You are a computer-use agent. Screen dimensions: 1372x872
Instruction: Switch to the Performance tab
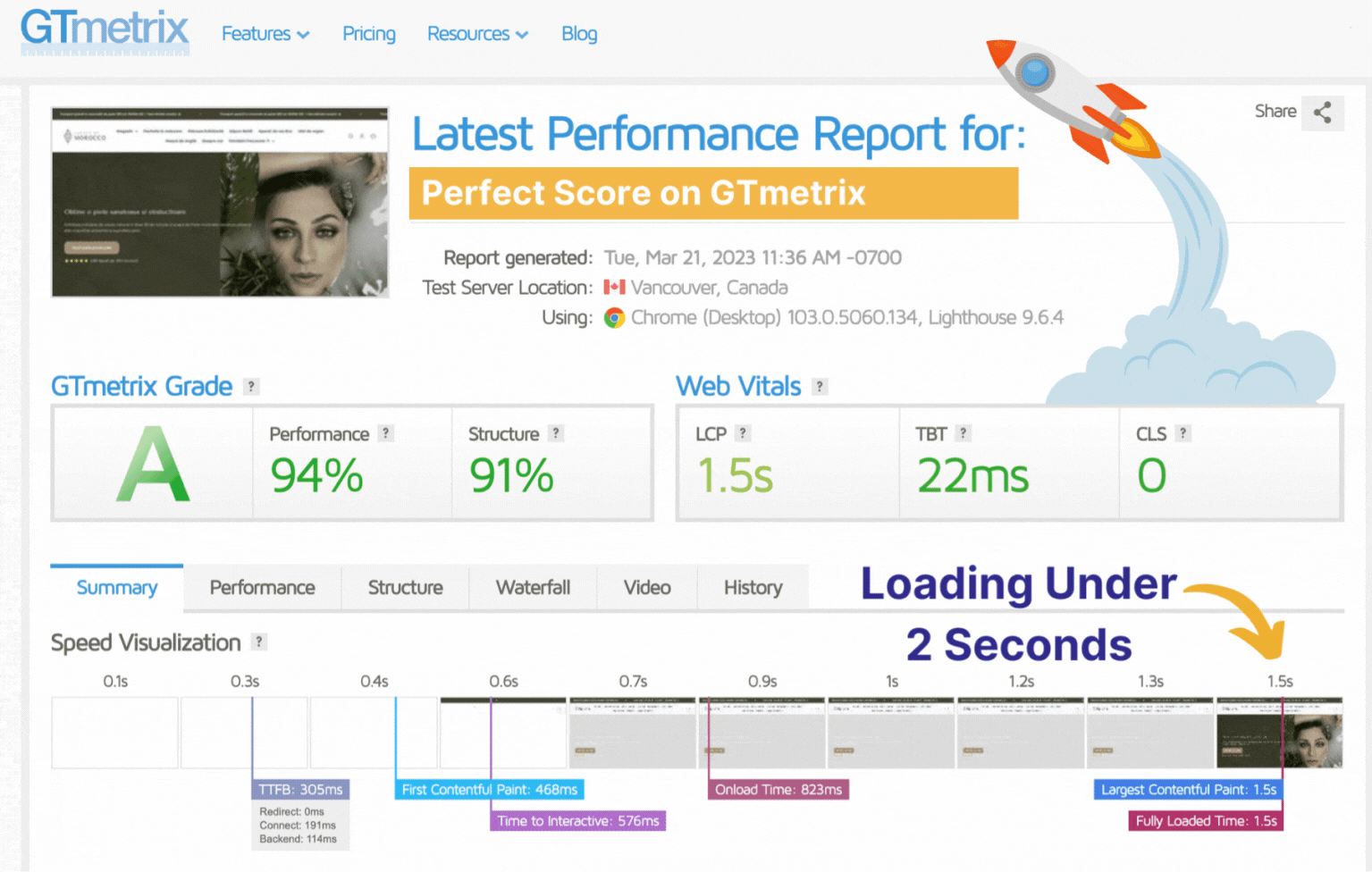[x=262, y=588]
